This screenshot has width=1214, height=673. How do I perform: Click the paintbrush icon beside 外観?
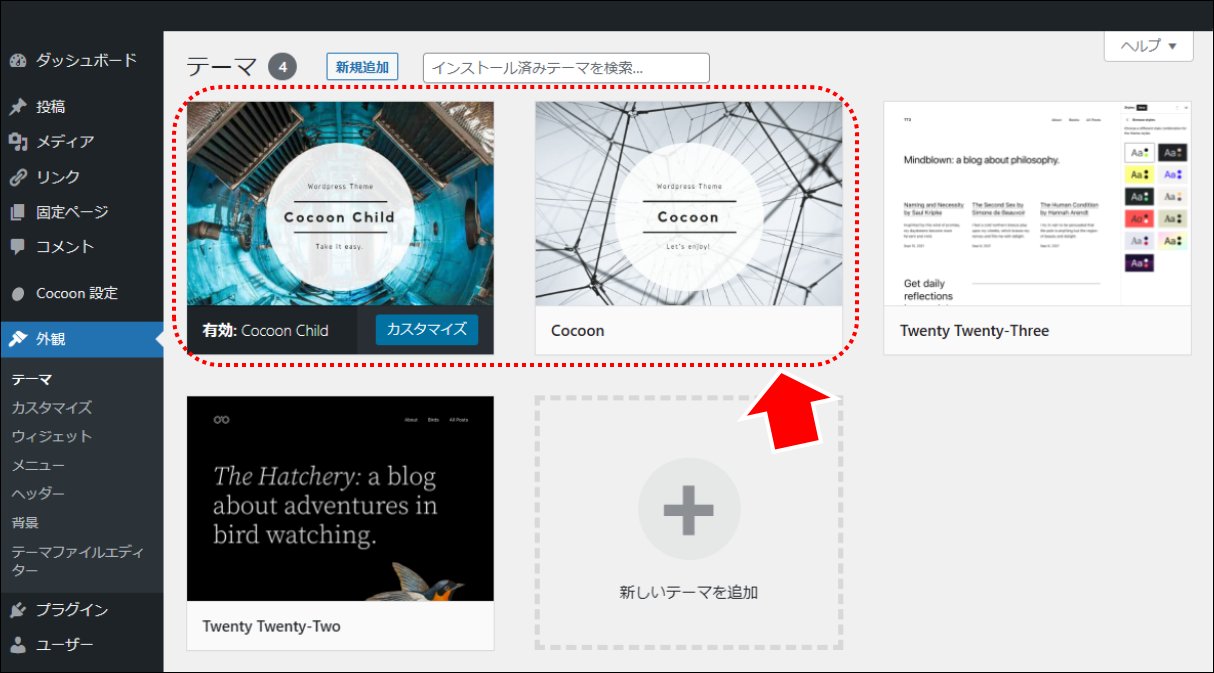tap(18, 339)
